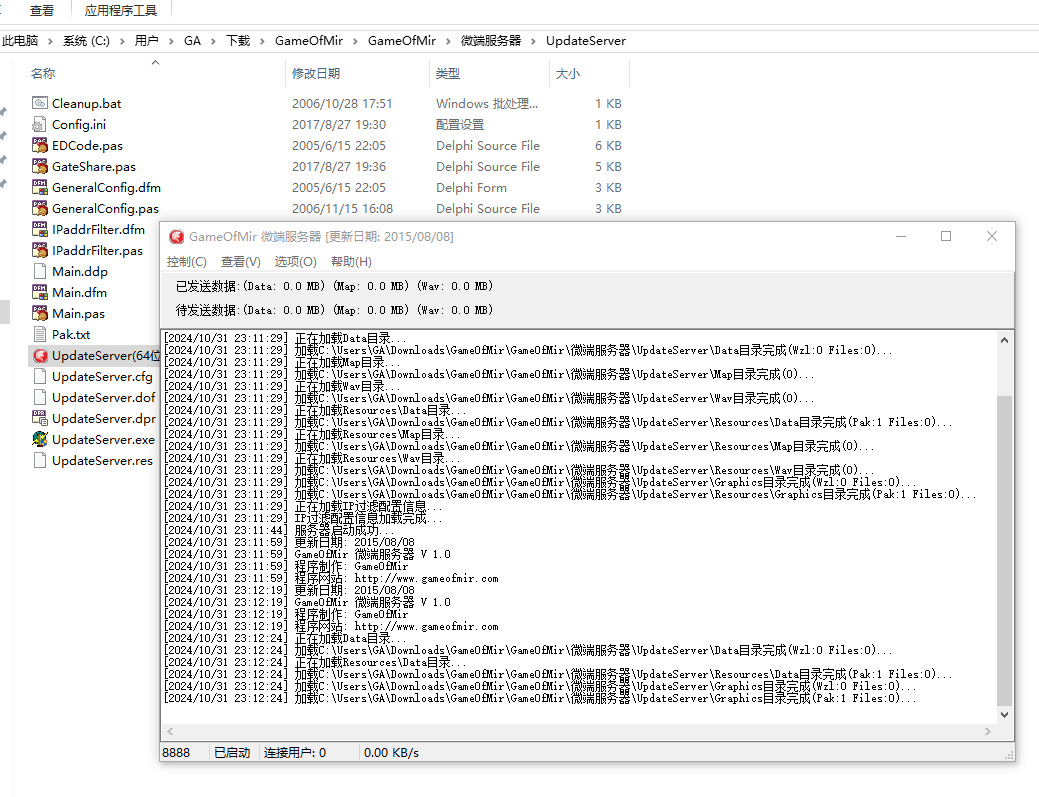Click the log scrollbar down arrow

1005,715
